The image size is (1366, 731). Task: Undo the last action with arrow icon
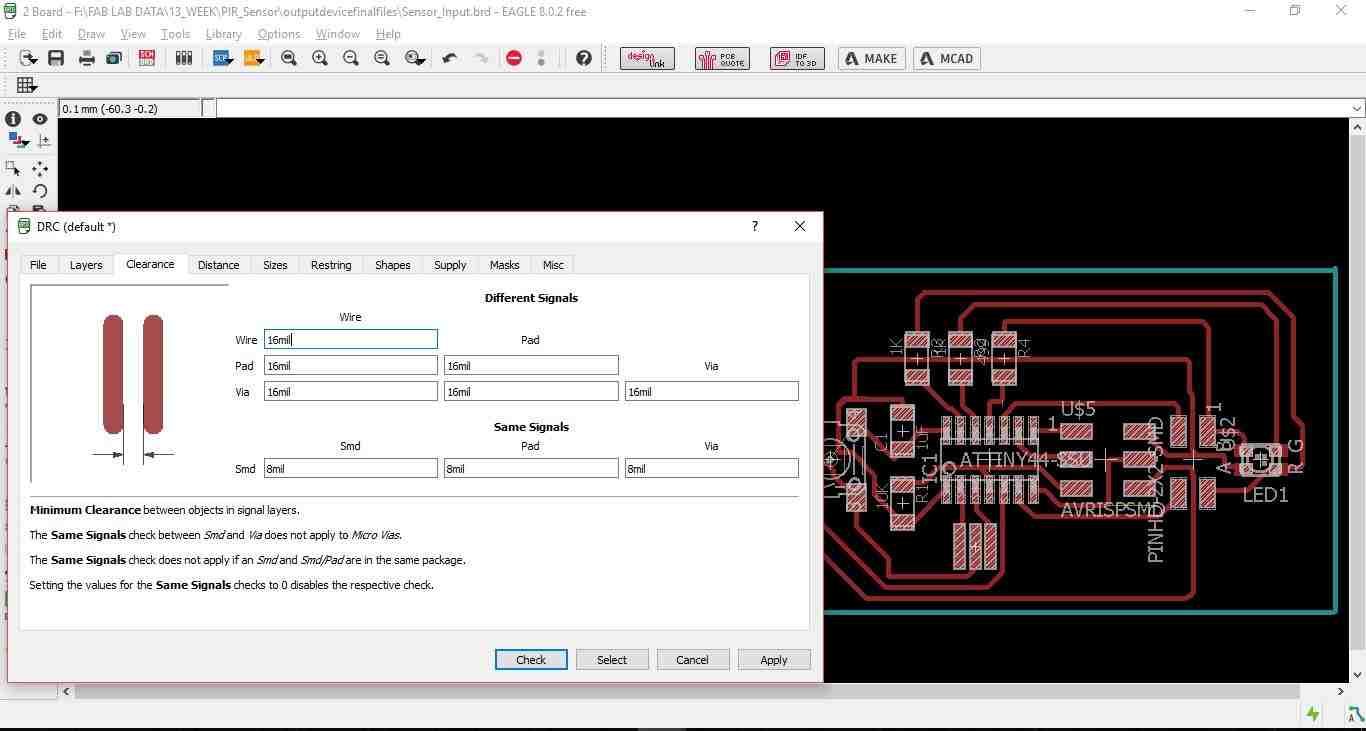pyautogui.click(x=450, y=59)
